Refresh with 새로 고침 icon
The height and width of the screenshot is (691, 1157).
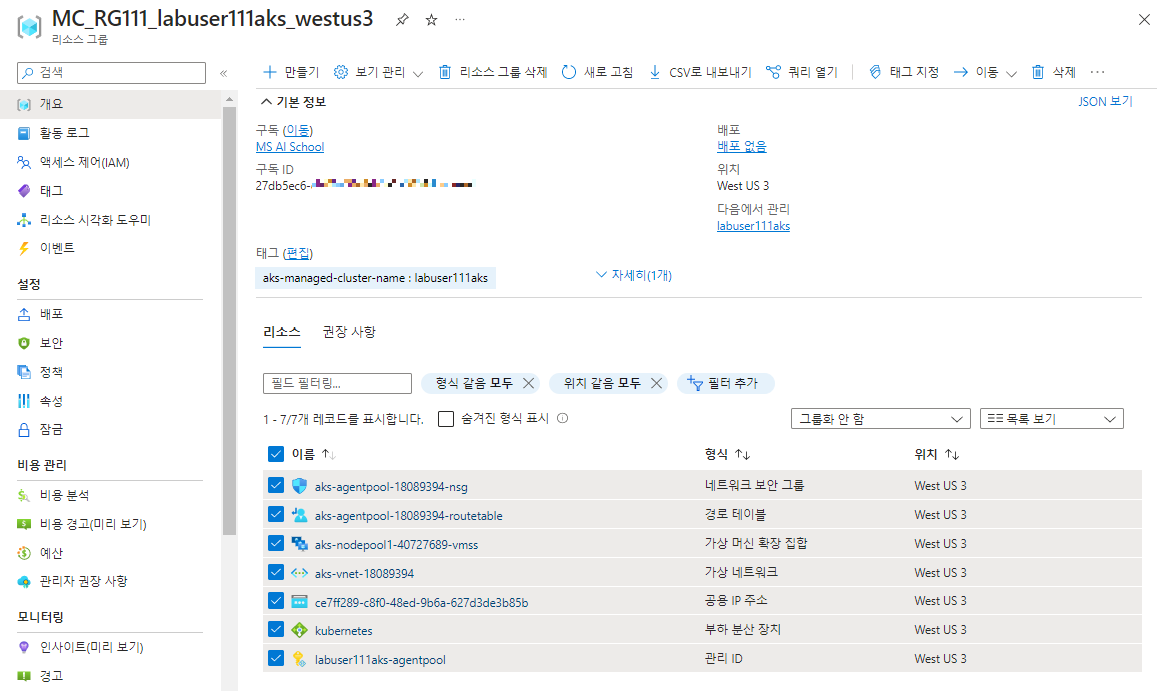coord(569,72)
